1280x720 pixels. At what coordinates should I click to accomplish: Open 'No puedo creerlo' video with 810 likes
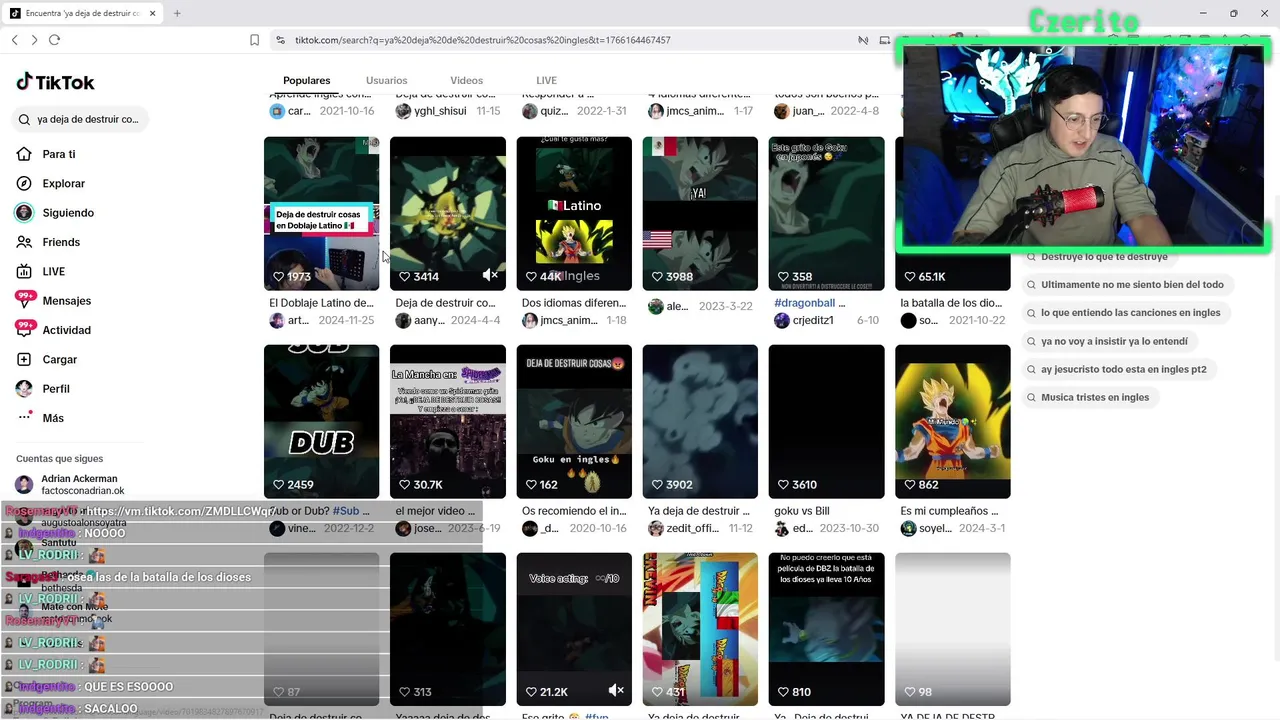(x=826, y=629)
